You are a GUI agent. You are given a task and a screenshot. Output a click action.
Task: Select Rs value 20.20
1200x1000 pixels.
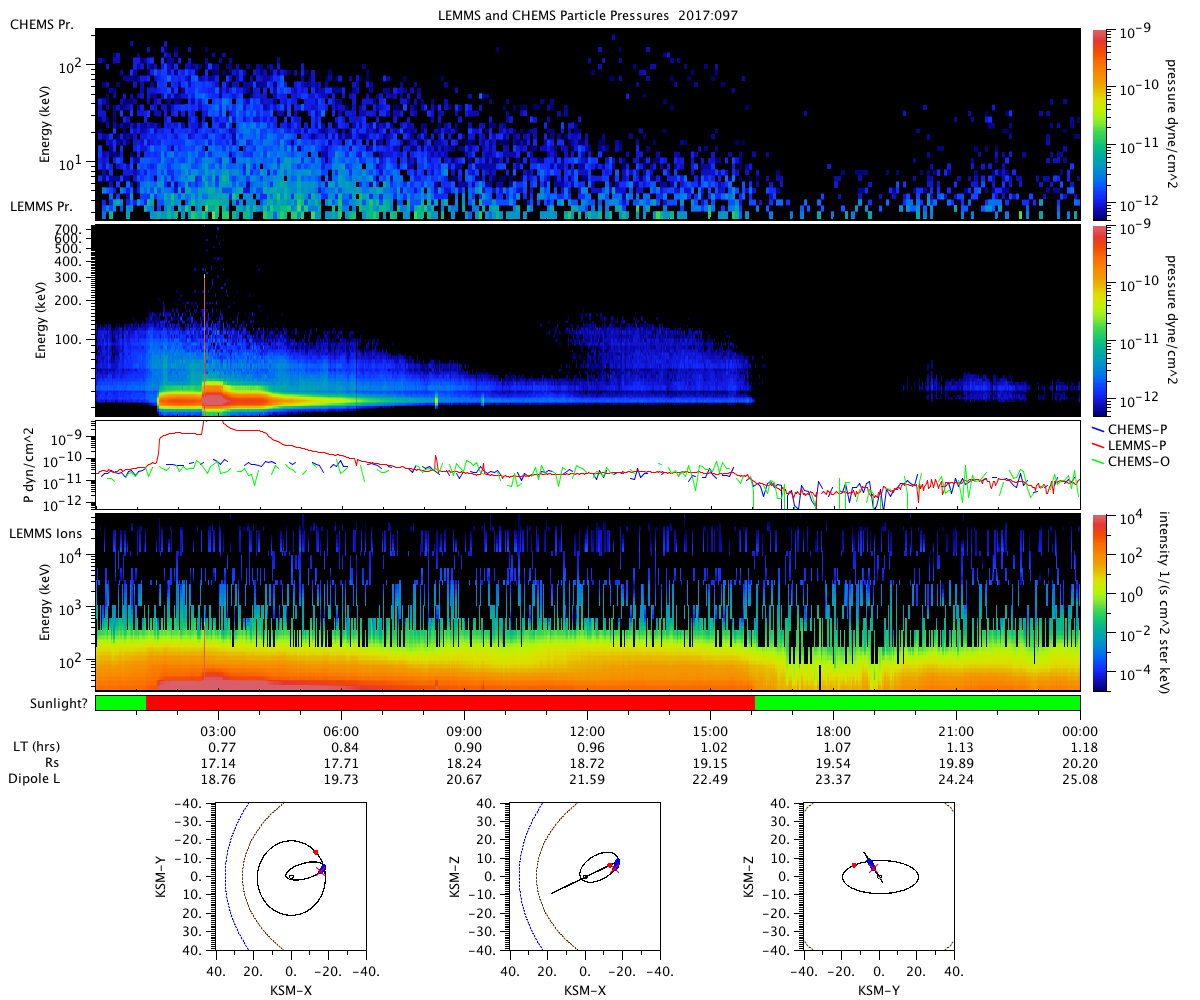click(1080, 762)
